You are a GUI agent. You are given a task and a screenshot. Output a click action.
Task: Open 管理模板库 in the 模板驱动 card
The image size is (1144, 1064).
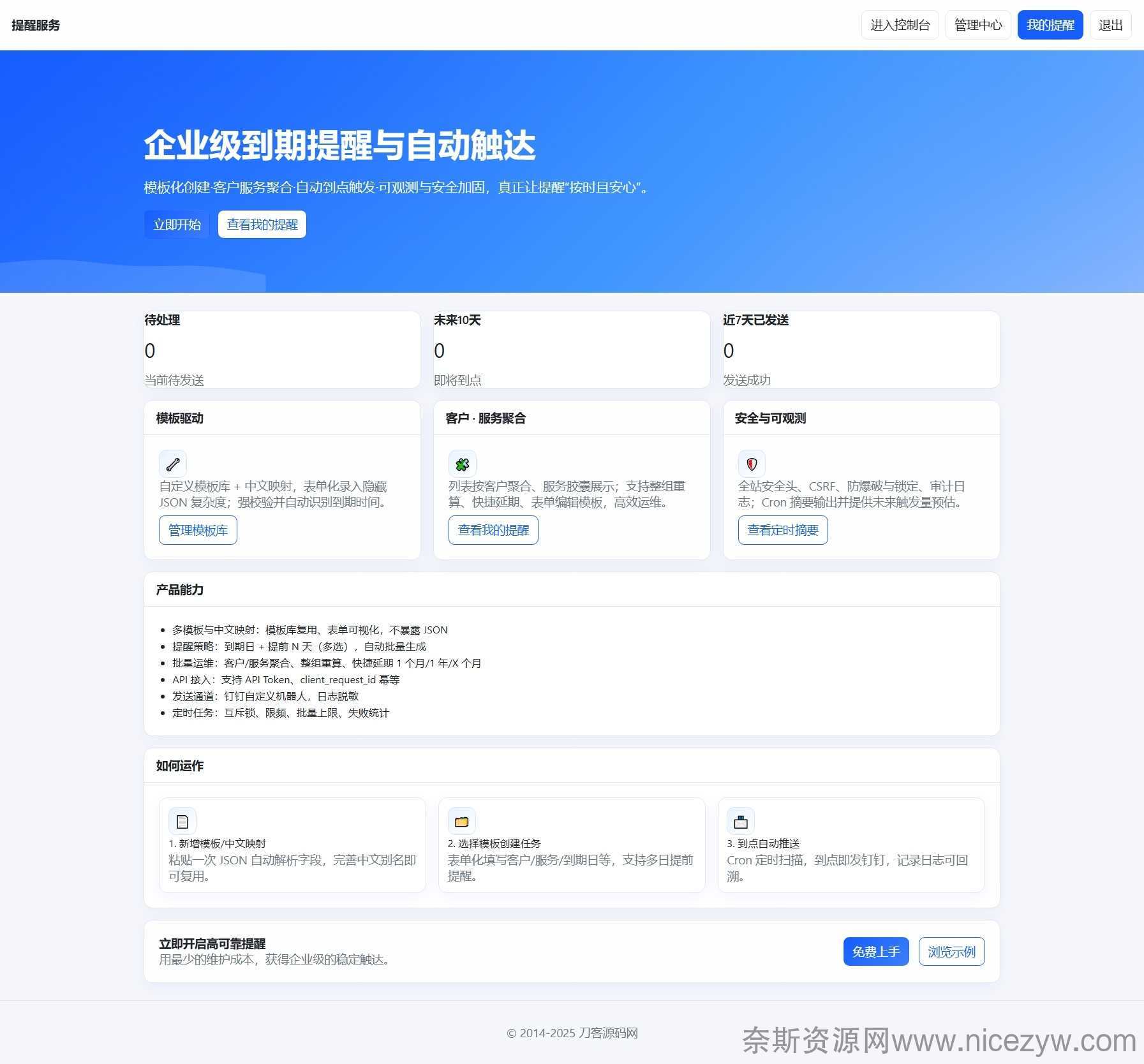click(x=198, y=530)
